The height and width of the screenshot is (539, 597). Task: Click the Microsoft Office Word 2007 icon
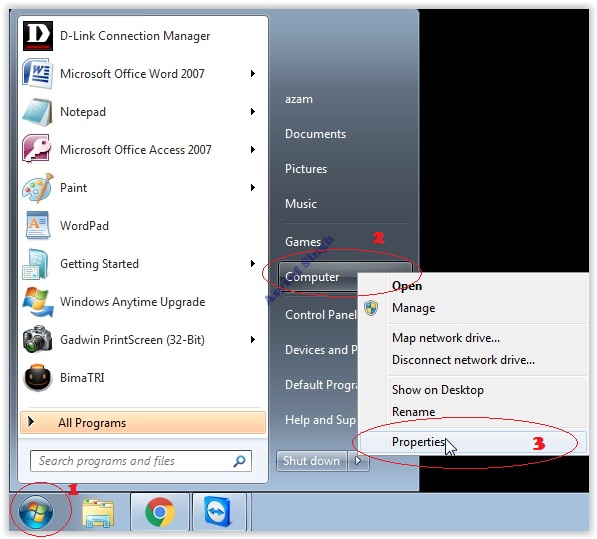coord(37,73)
